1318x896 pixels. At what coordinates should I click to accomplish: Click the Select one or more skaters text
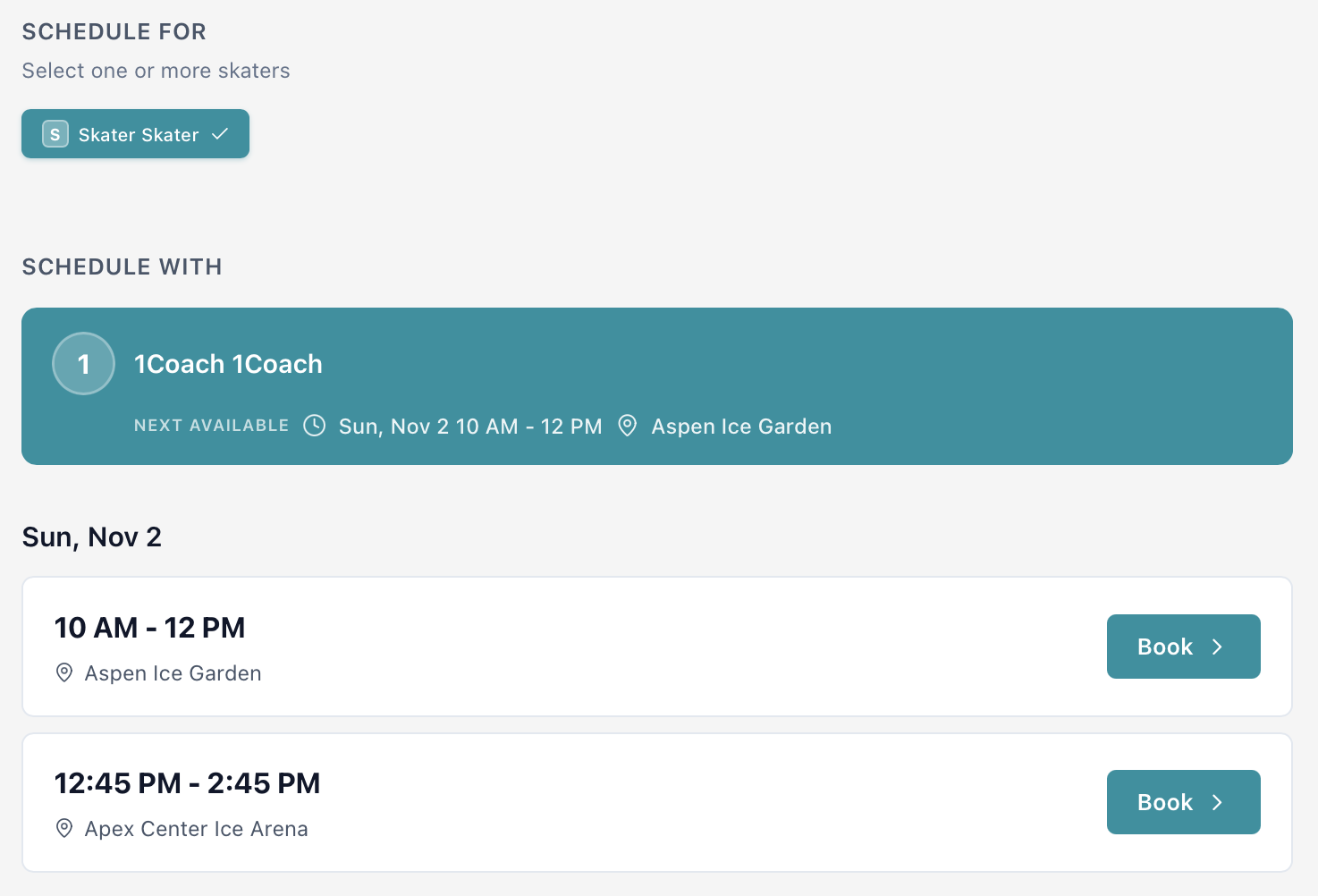[156, 70]
